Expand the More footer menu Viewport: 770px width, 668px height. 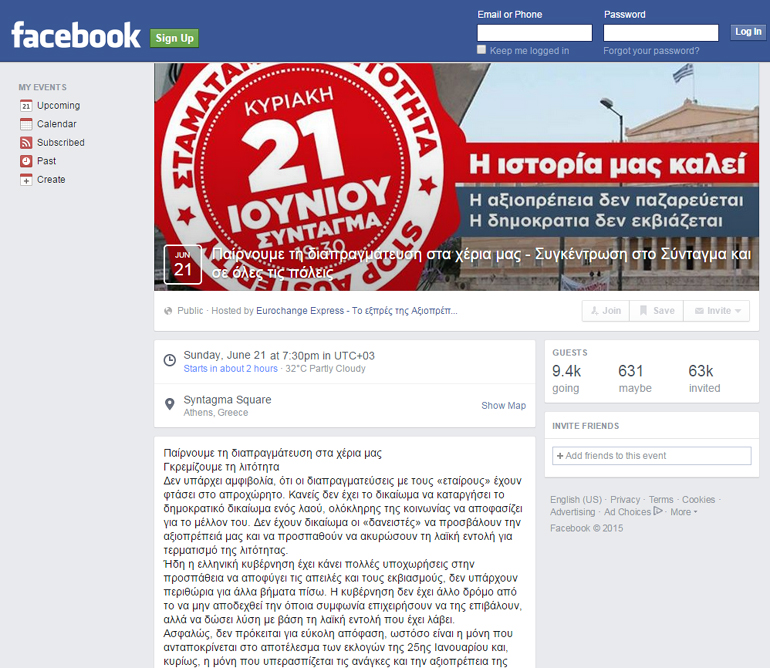(683, 512)
